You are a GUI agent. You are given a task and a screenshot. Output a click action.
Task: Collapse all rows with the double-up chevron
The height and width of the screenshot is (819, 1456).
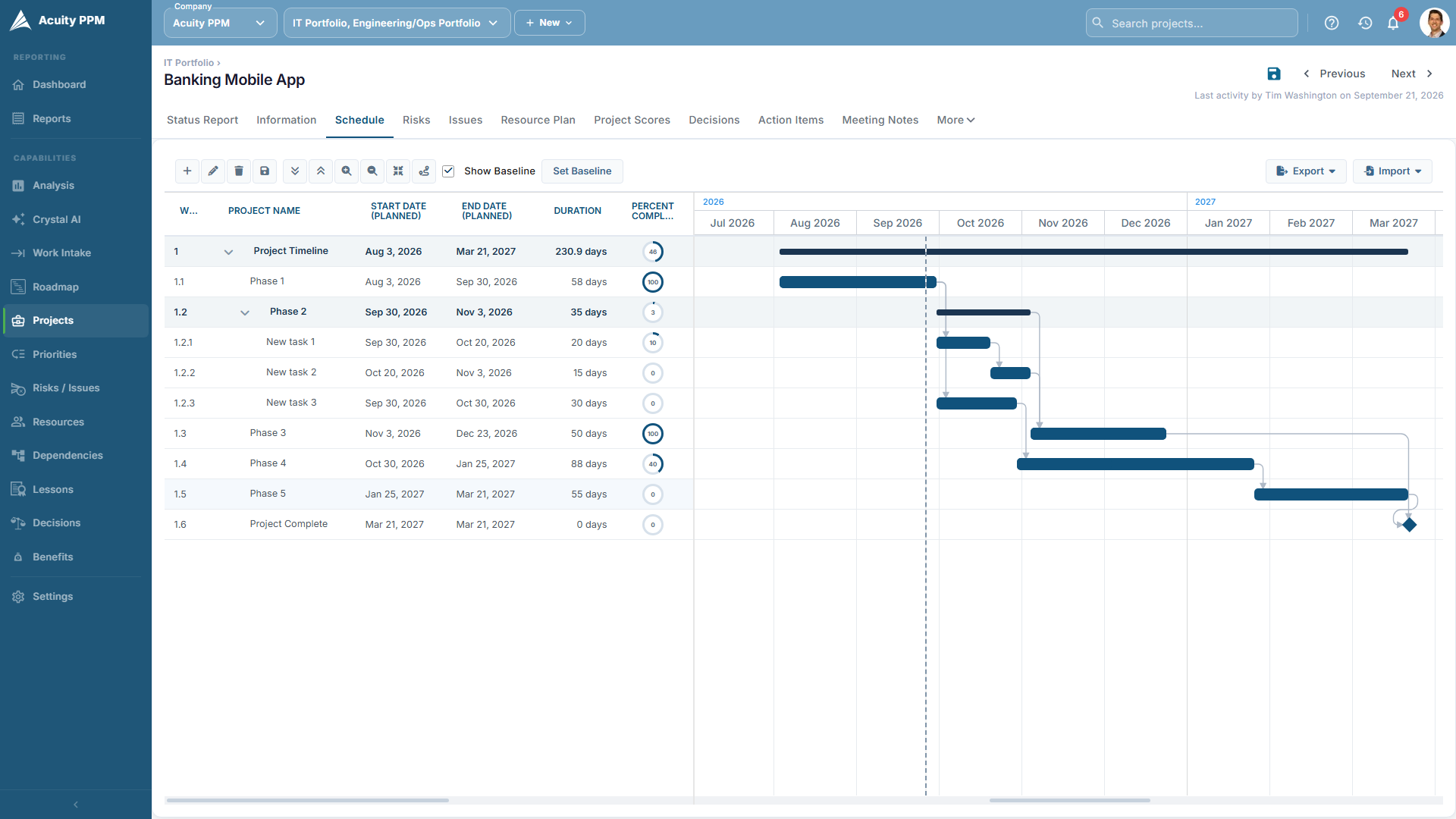pos(321,171)
